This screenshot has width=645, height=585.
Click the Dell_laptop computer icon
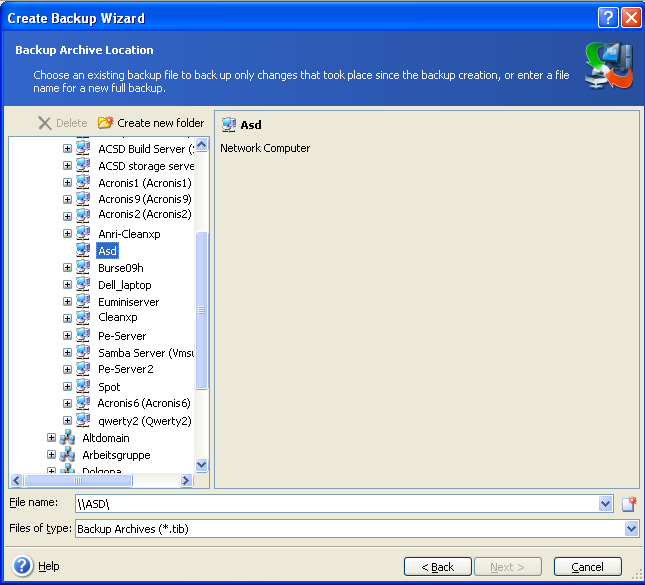[x=83, y=284]
